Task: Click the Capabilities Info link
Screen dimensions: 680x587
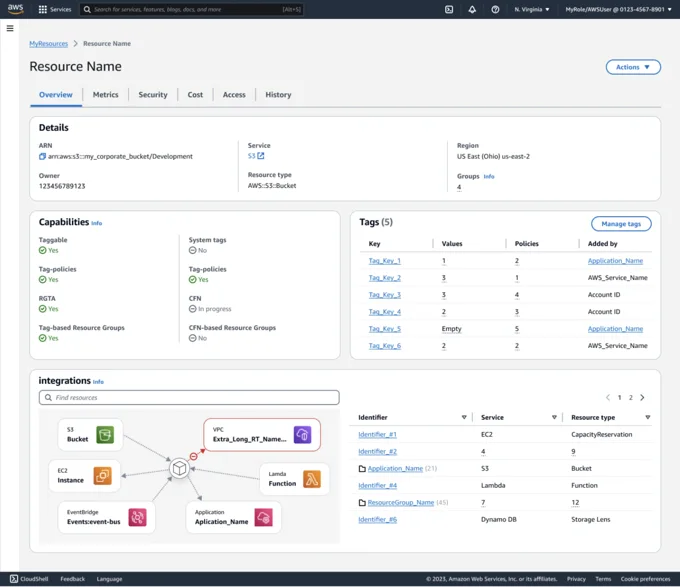Action: [96, 223]
